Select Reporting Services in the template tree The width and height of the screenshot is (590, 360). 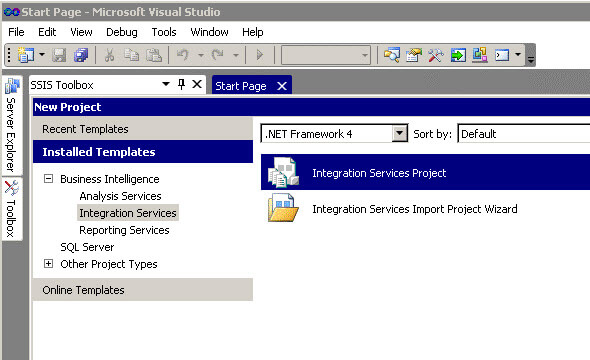pos(124,230)
